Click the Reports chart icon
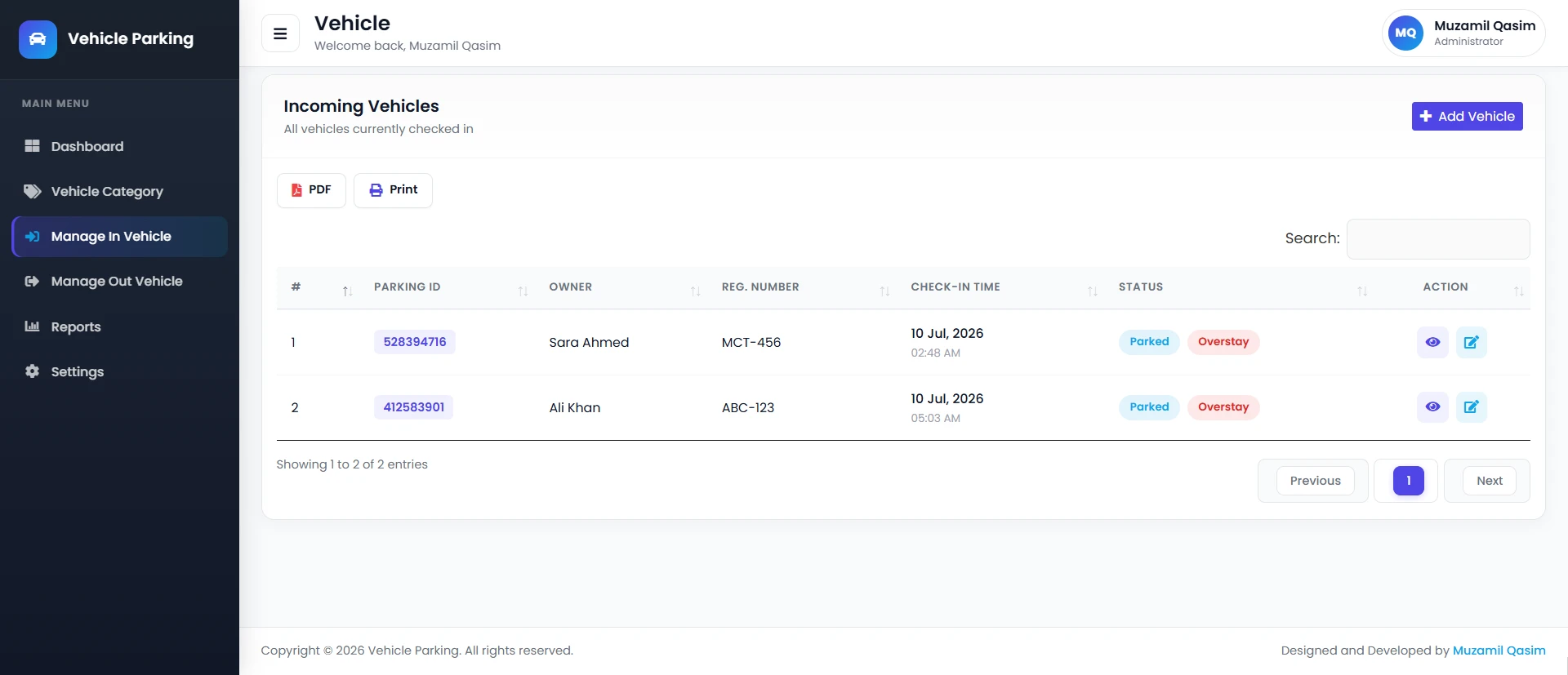1568x675 pixels. coord(32,326)
